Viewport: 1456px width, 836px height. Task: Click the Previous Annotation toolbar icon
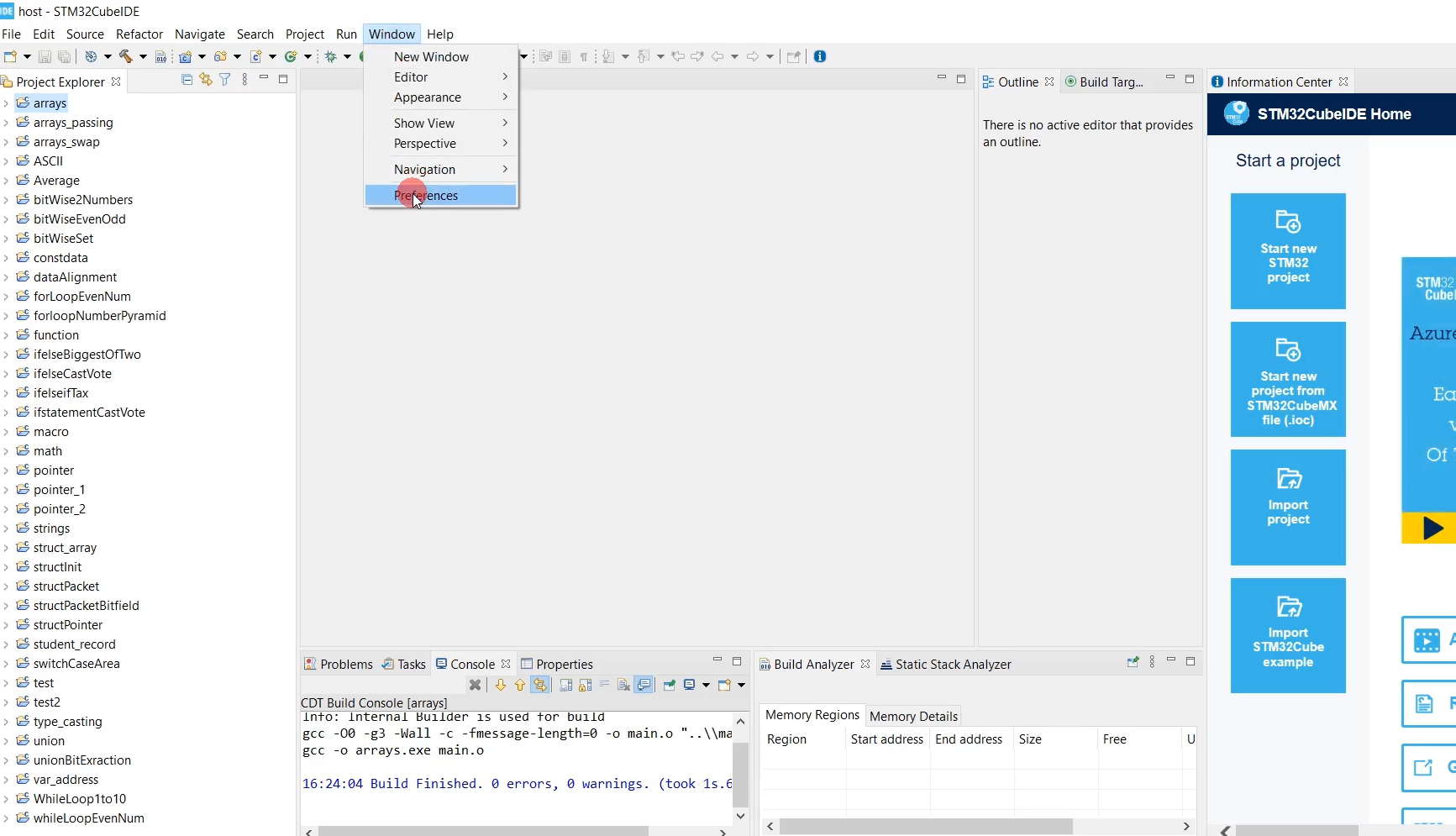click(x=644, y=56)
